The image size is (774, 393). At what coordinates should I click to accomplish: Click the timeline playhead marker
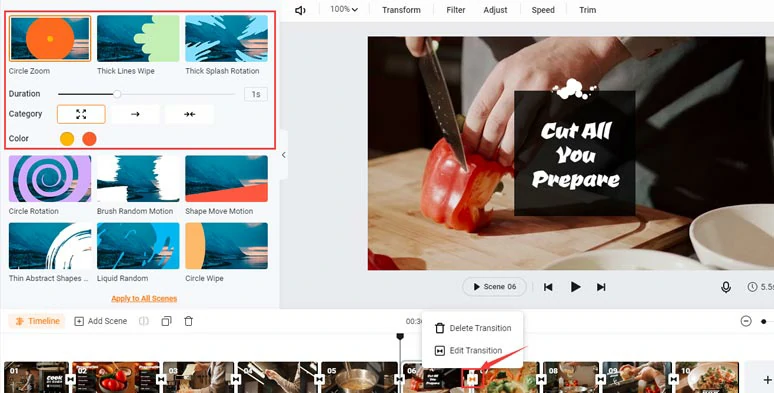tap(400, 337)
